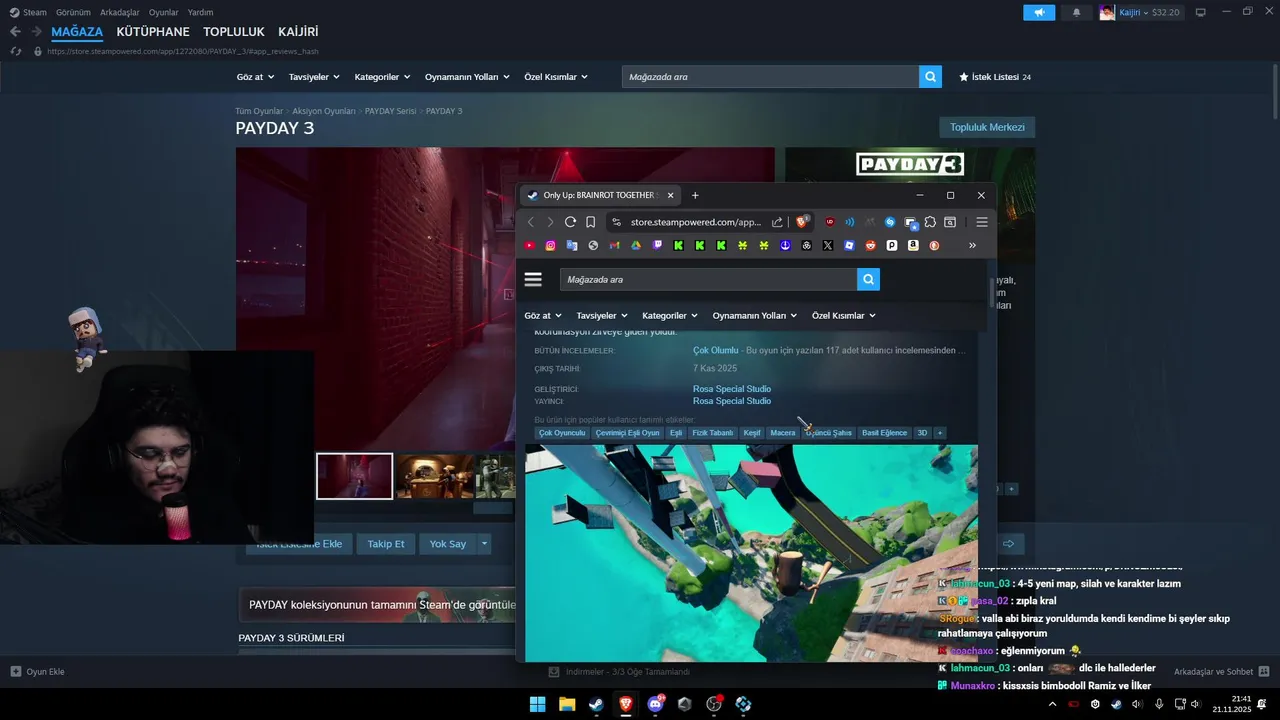Open the Görünüm menu in Steam
Image resolution: width=1280 pixels, height=720 pixels.
pyautogui.click(x=73, y=12)
